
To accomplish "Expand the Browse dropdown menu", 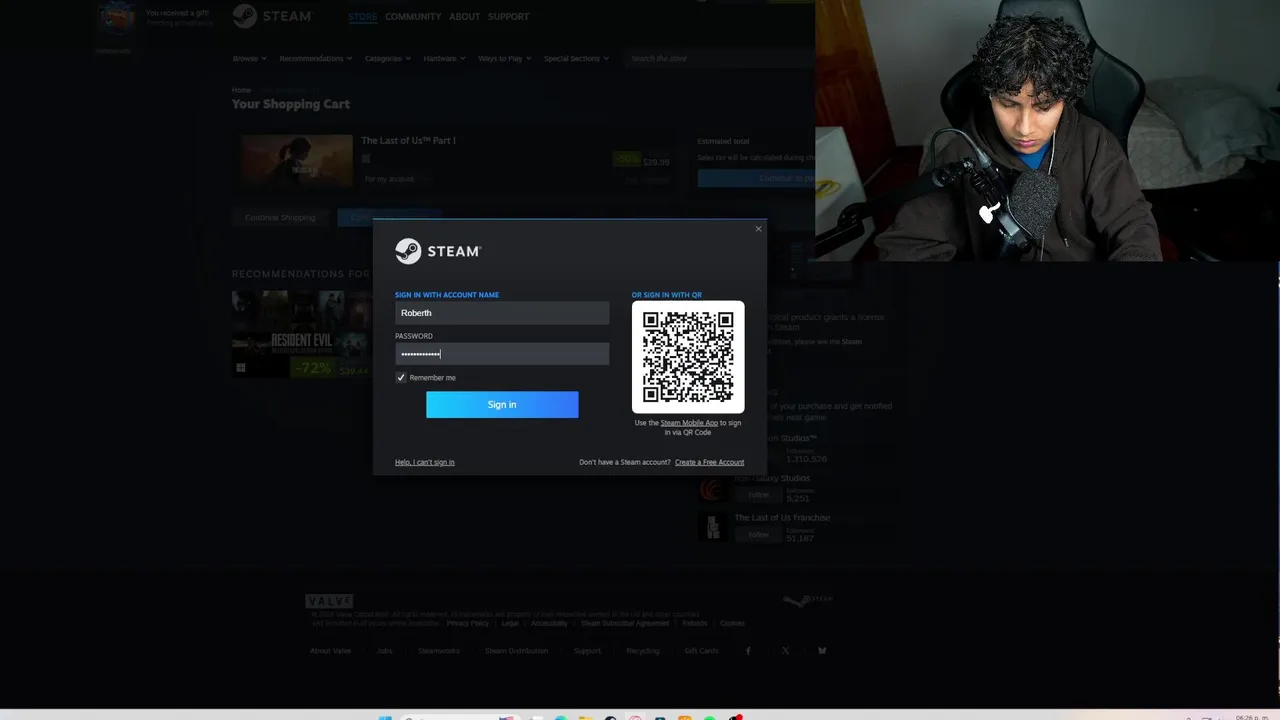I will 249,59.
